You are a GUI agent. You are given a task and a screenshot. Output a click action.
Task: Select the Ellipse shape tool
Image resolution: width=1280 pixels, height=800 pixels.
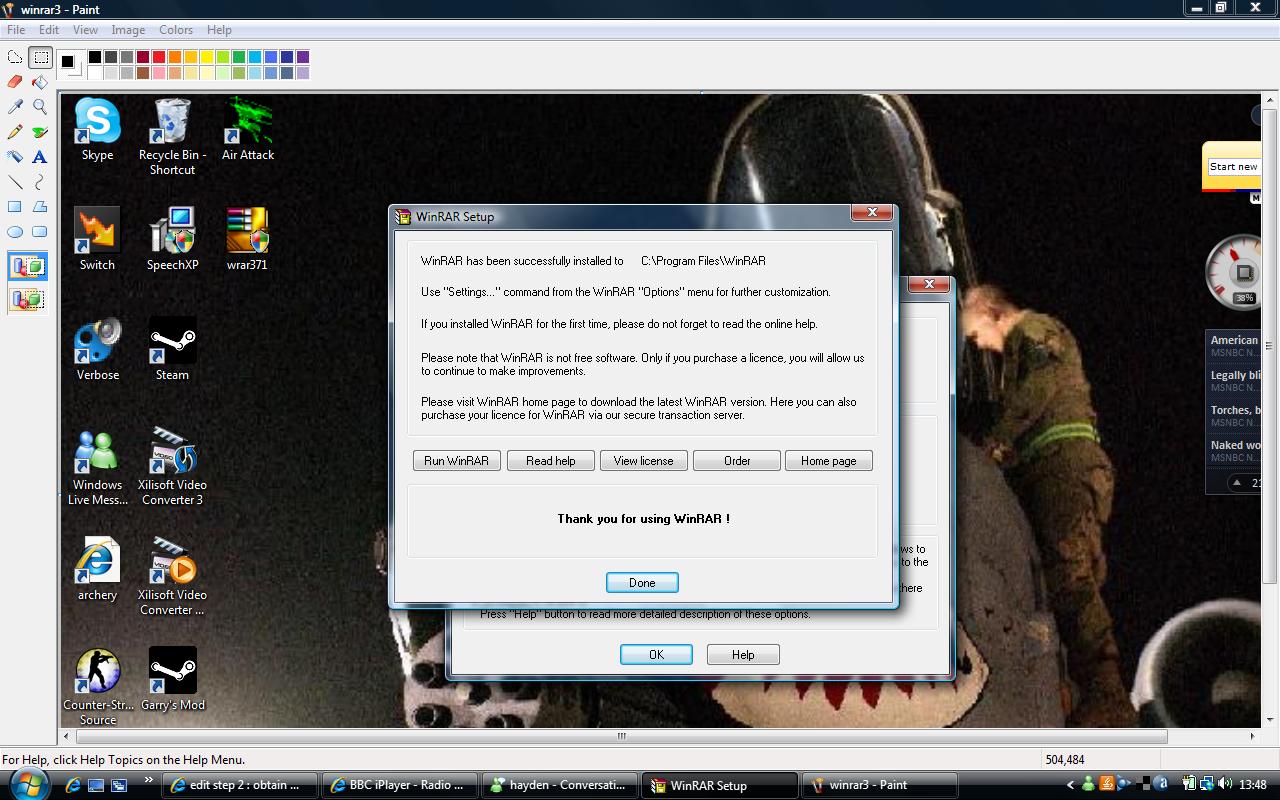(15, 232)
